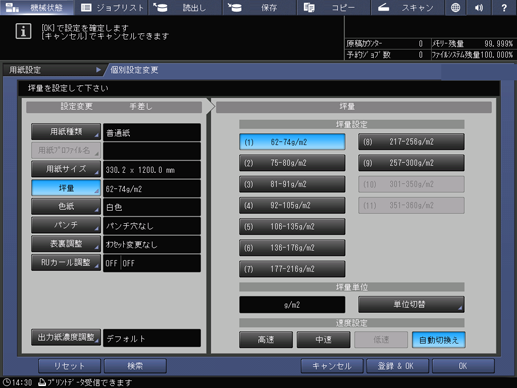
Task: Open the RUカール調整 setting
Action: (66, 263)
